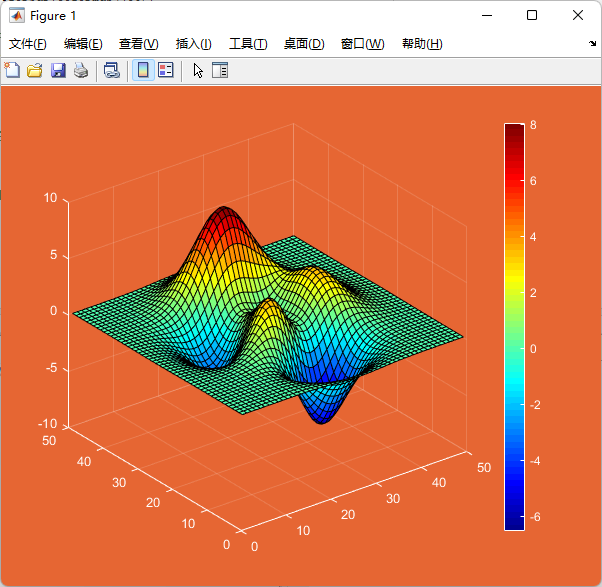Open the 文件(F) menu
602x587 pixels.
tap(28, 44)
